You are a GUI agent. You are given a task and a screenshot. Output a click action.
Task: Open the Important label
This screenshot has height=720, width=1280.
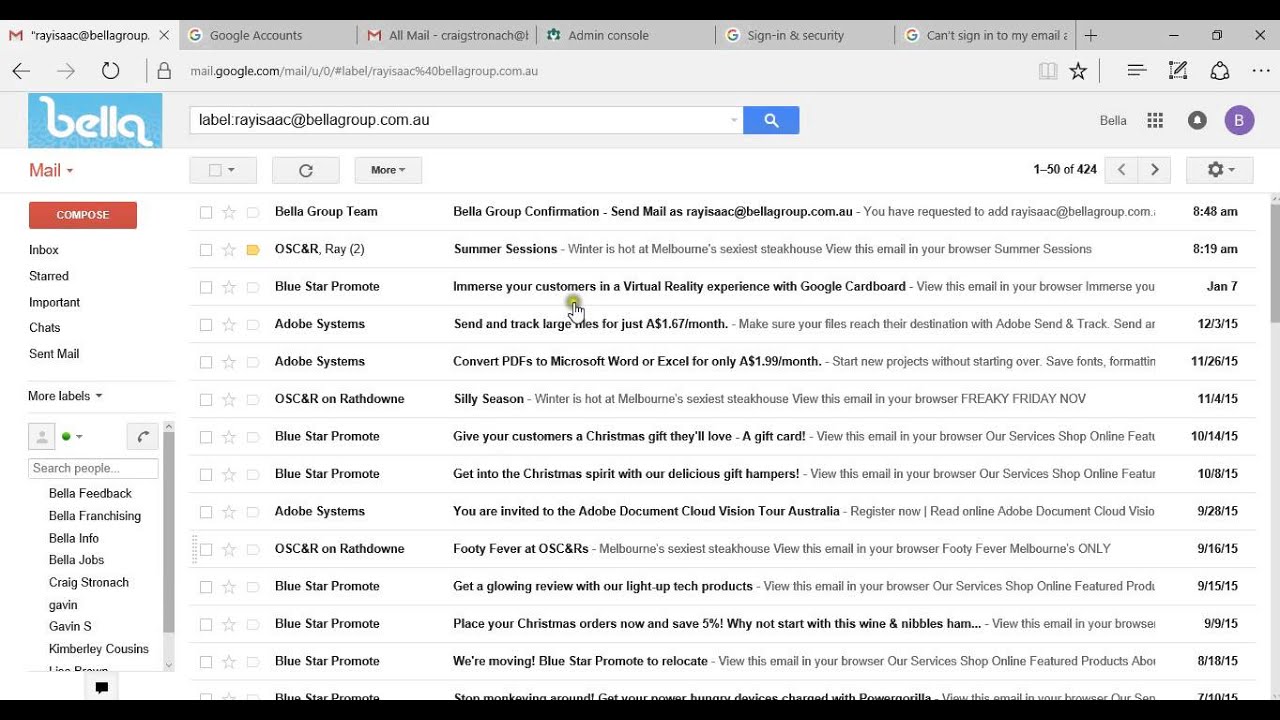click(x=54, y=302)
